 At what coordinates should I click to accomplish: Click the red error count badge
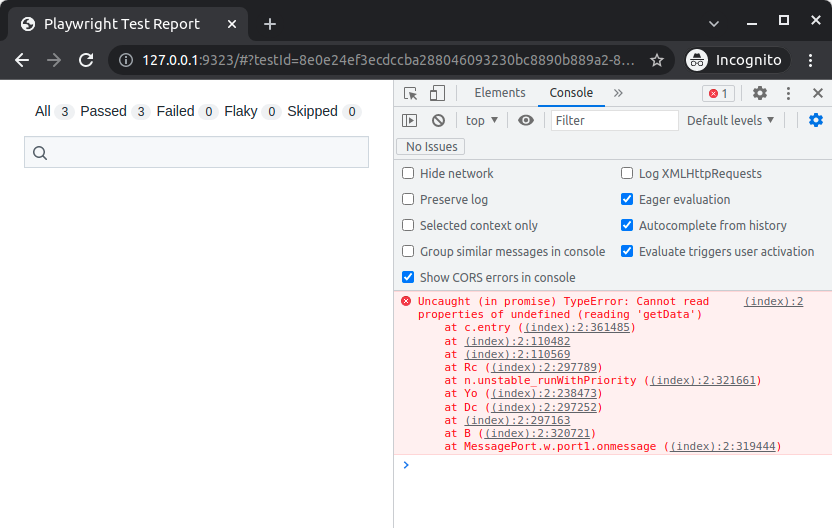(x=718, y=93)
